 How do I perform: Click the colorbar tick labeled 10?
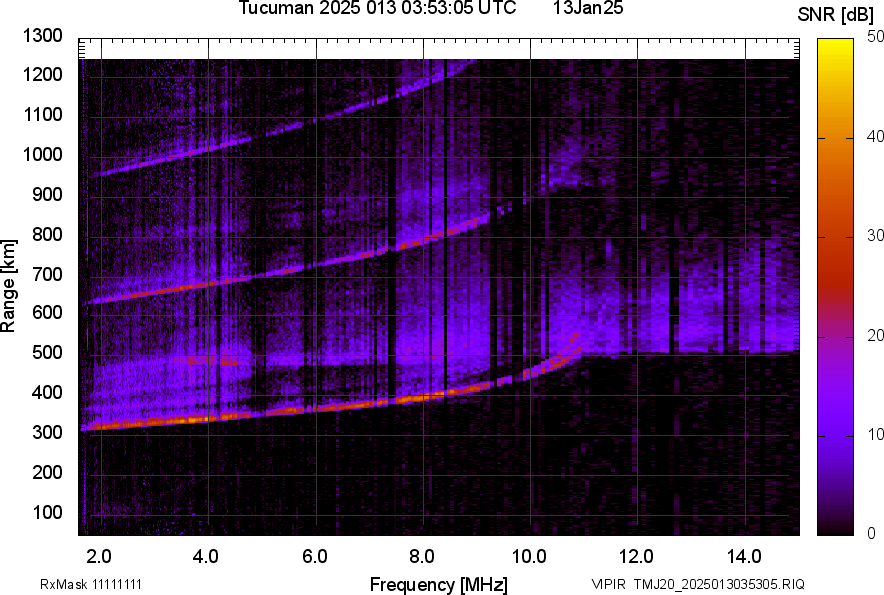tap(875, 436)
